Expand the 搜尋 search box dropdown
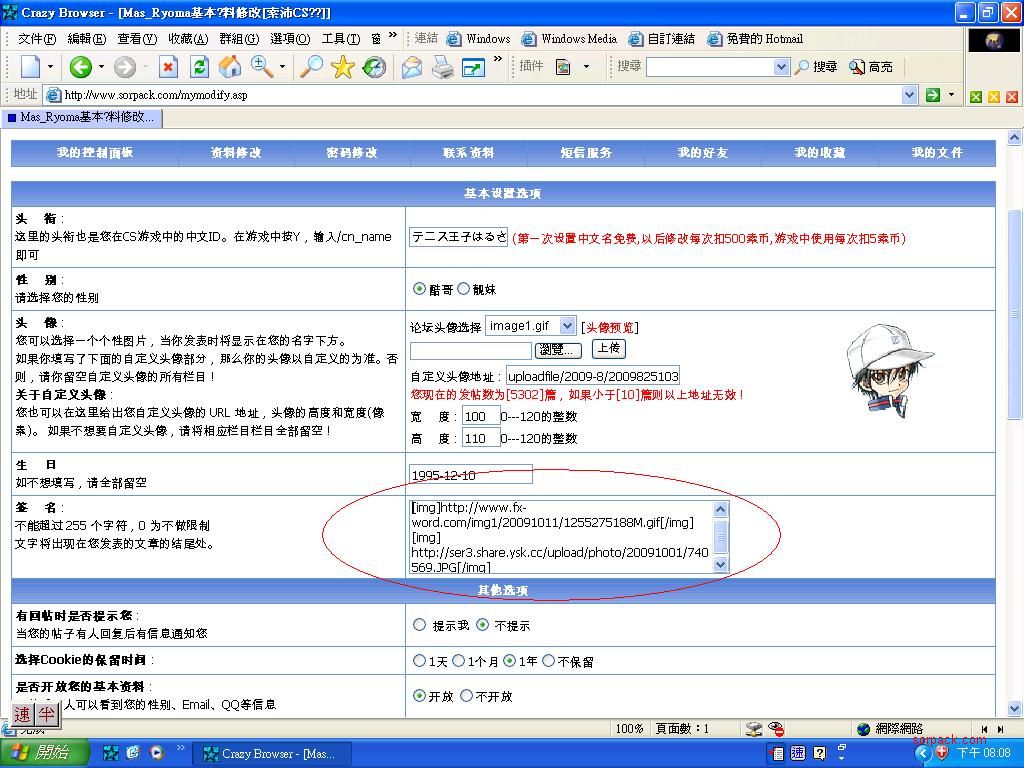Screen dimensions: 1024x768 (x=781, y=67)
